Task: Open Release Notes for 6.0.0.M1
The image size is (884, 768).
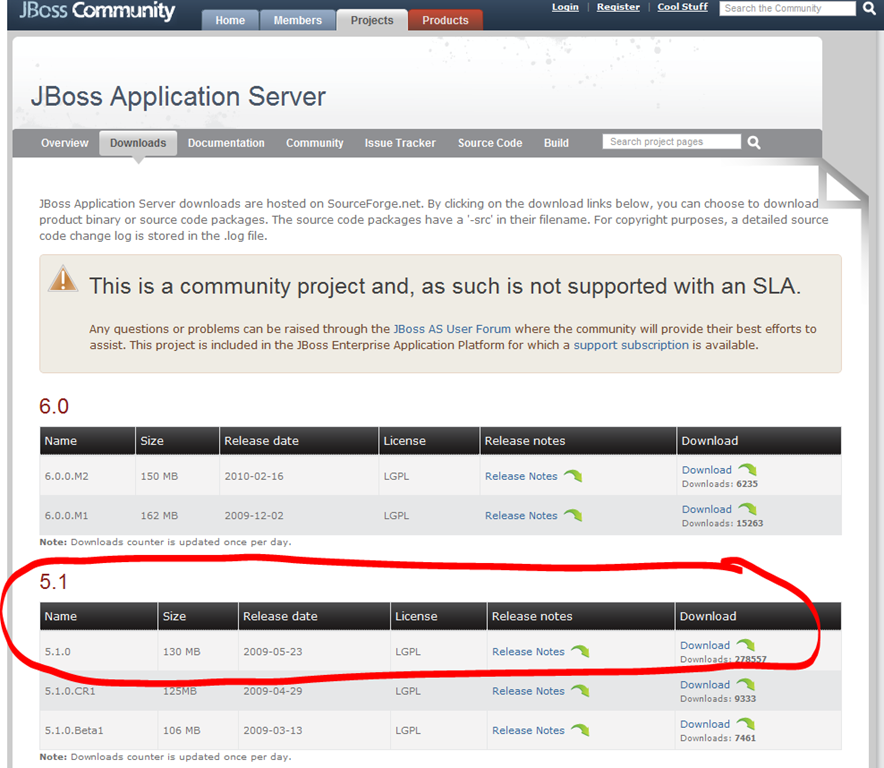Action: [521, 516]
